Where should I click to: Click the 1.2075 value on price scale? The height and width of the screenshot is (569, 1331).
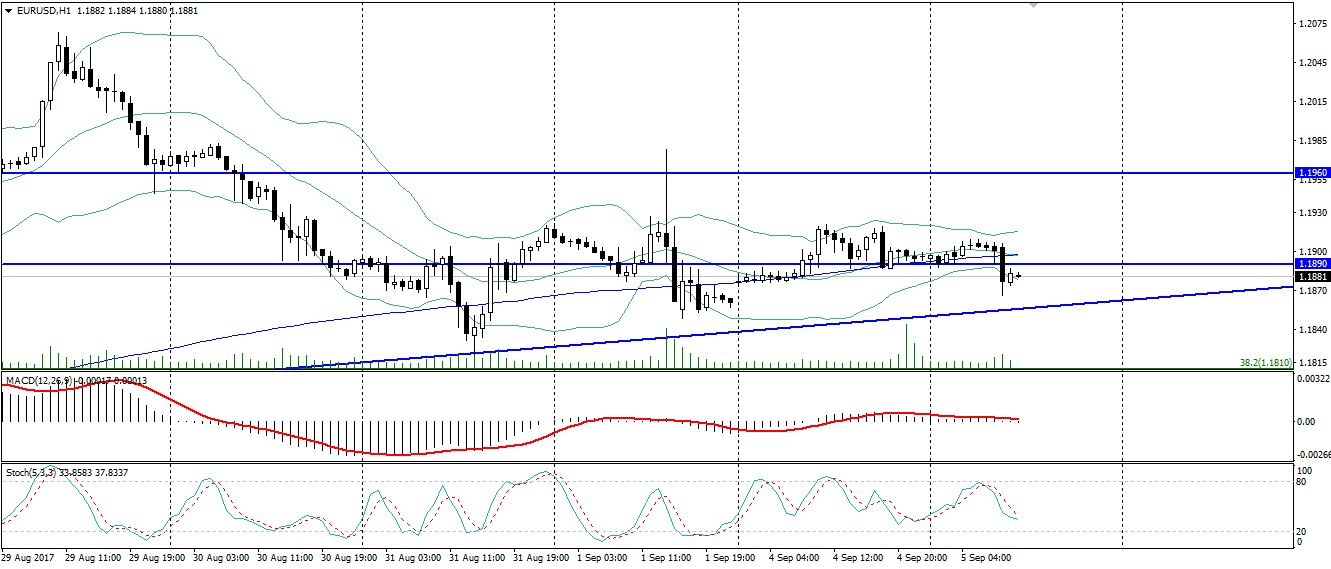click(1312, 23)
